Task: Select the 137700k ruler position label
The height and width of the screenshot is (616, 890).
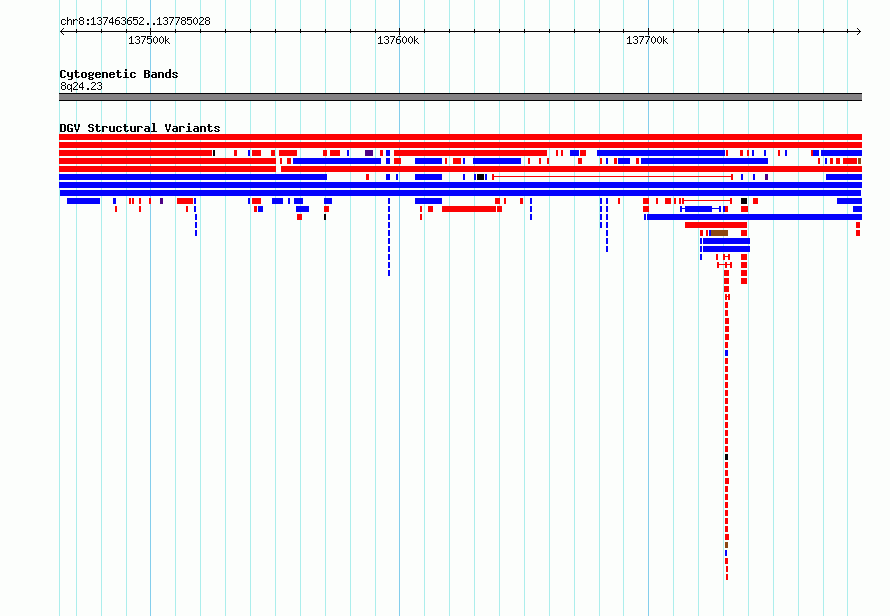Action: pyautogui.click(x=647, y=40)
